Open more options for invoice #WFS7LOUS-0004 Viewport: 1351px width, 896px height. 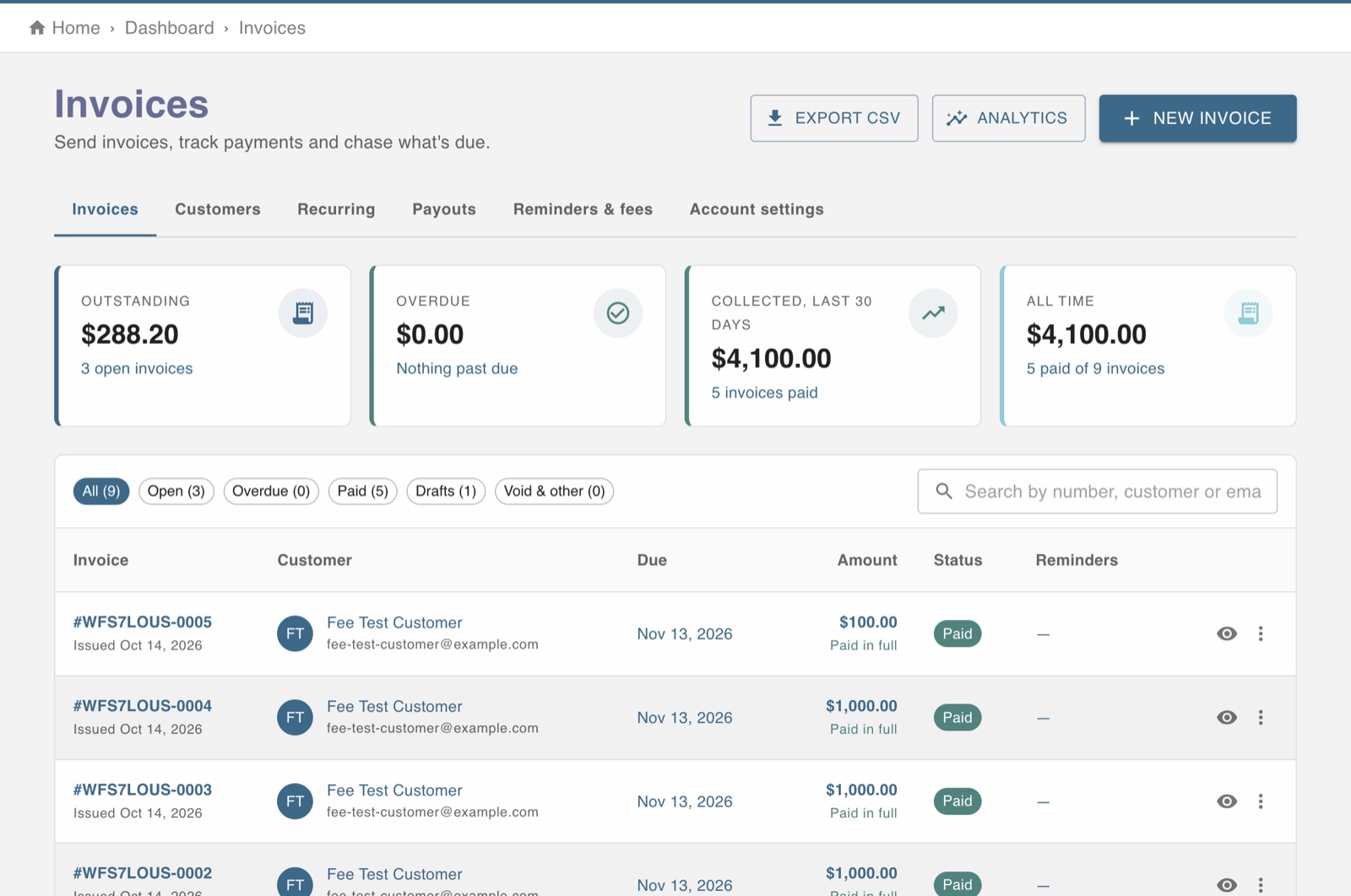point(1261,717)
